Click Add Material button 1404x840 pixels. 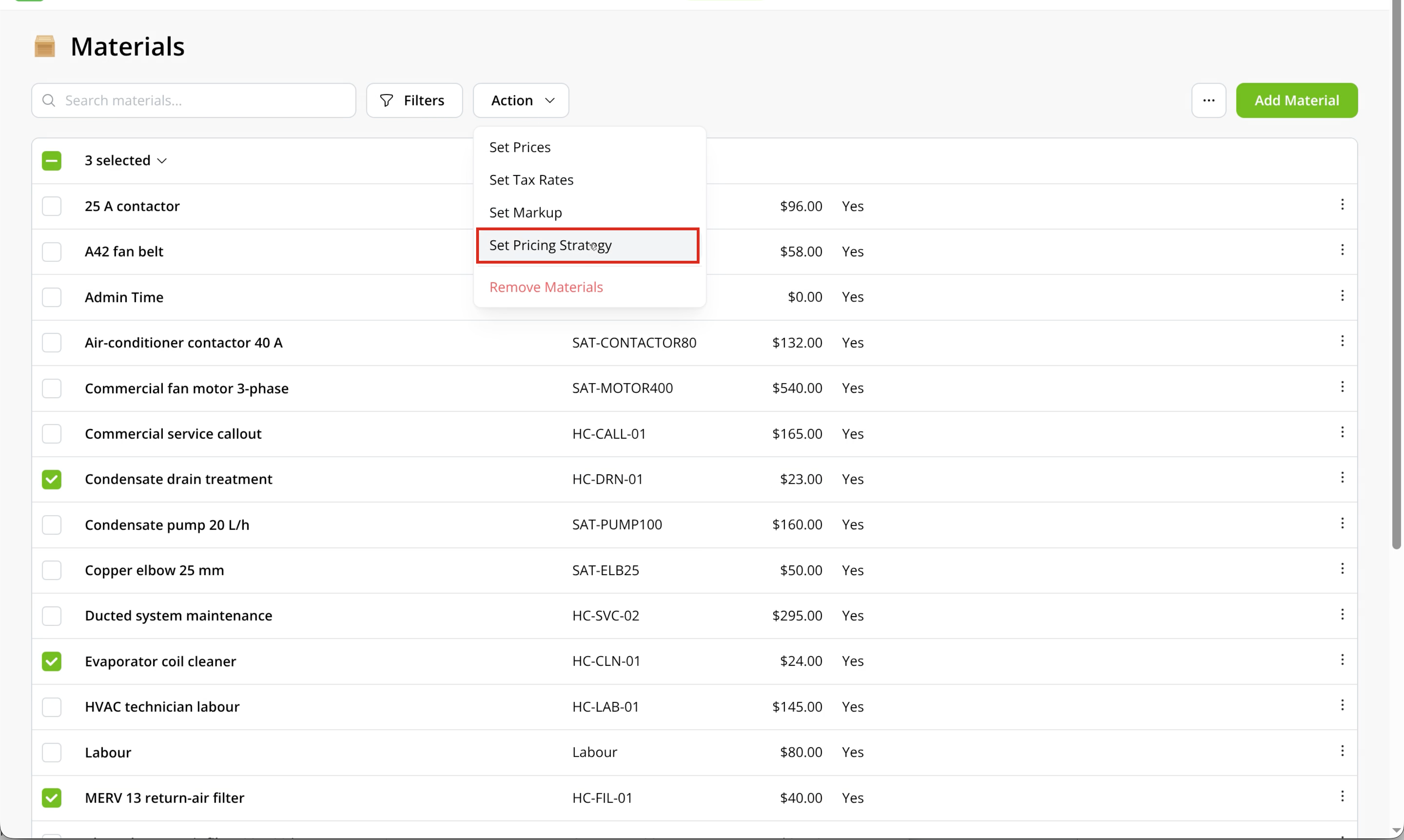pos(1296,101)
